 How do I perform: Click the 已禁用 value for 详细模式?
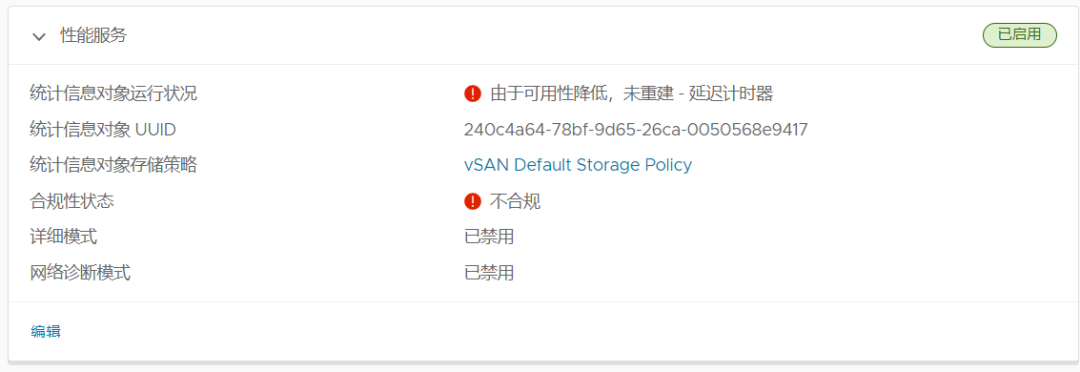click(489, 237)
